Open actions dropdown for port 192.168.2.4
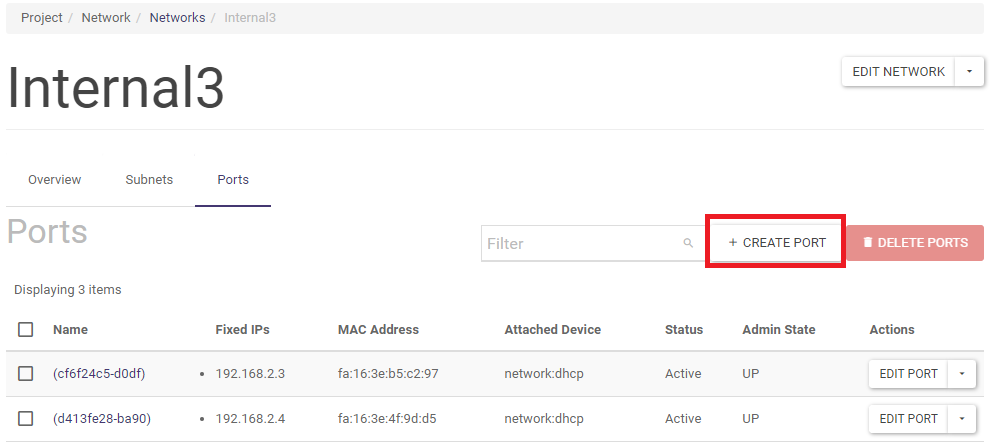This screenshot has height=442, width=994. (962, 418)
